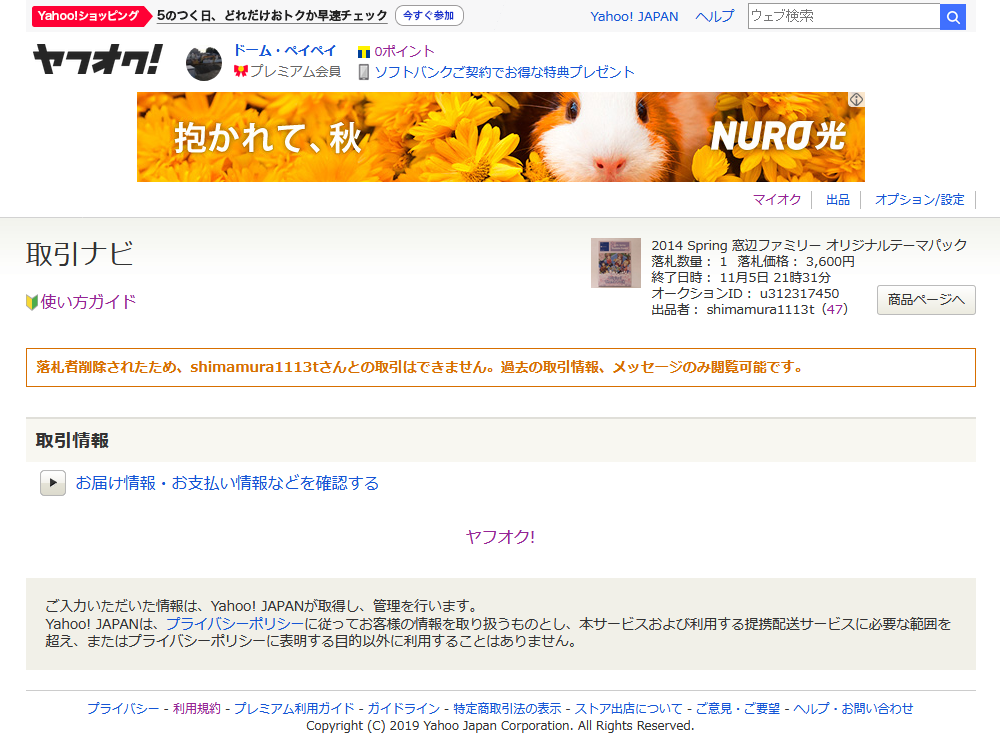Click the 落札者削除 orange notice message
The image size is (1000, 754).
501,367
